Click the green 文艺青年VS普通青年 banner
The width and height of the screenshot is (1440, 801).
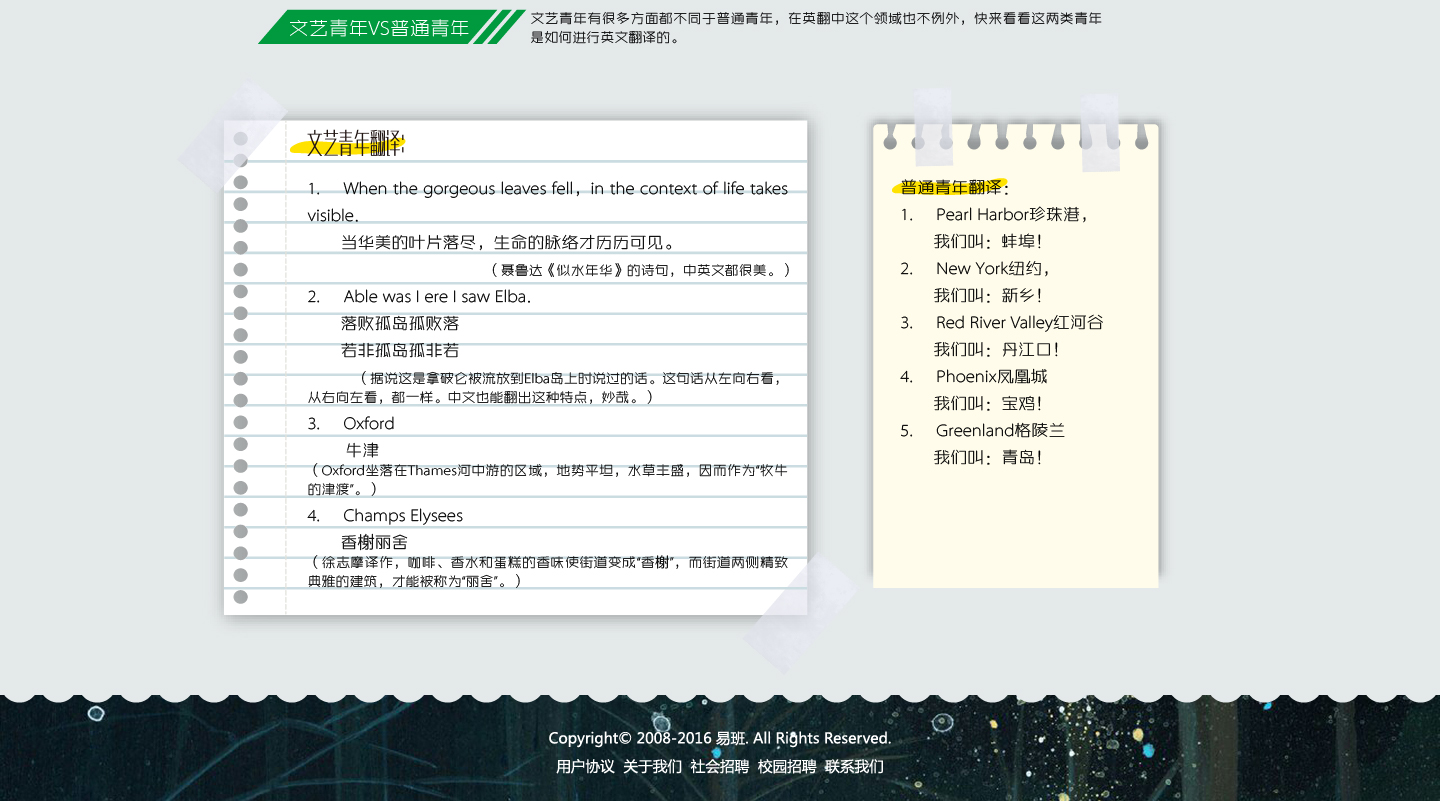pyautogui.click(x=391, y=27)
